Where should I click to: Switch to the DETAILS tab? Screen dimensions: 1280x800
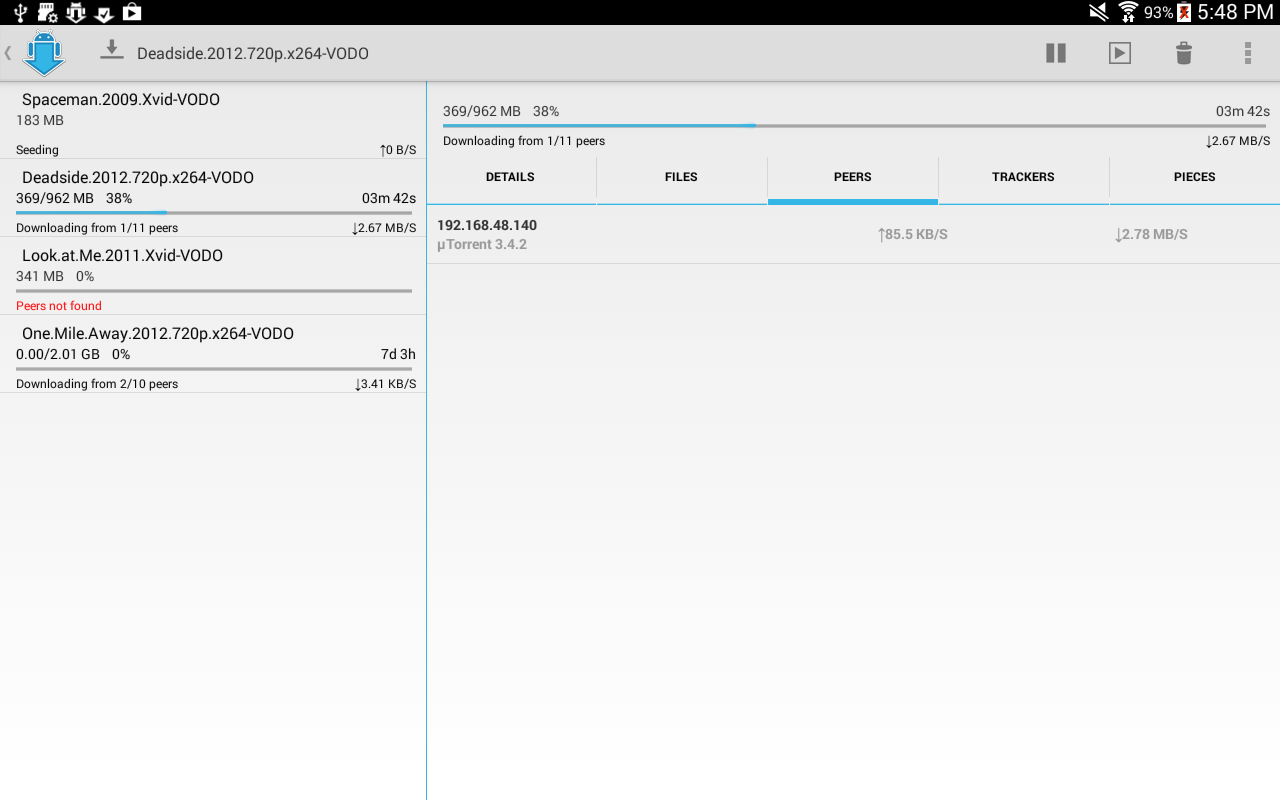point(510,177)
